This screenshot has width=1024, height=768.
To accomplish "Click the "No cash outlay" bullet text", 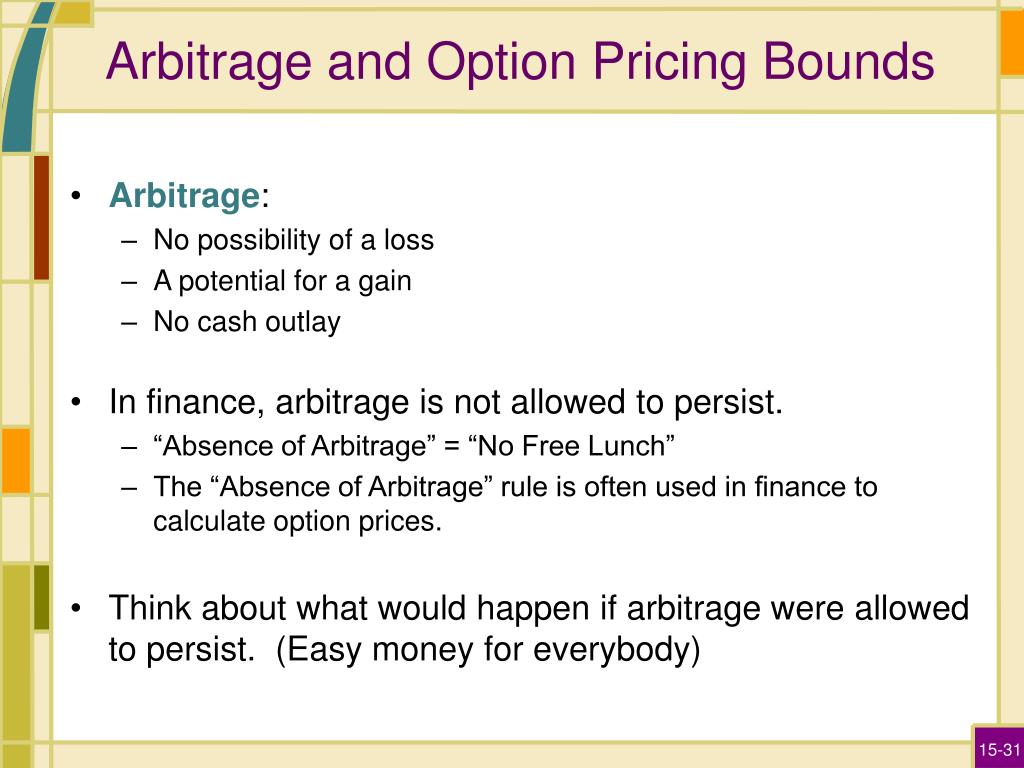I will pyautogui.click(x=247, y=322).
